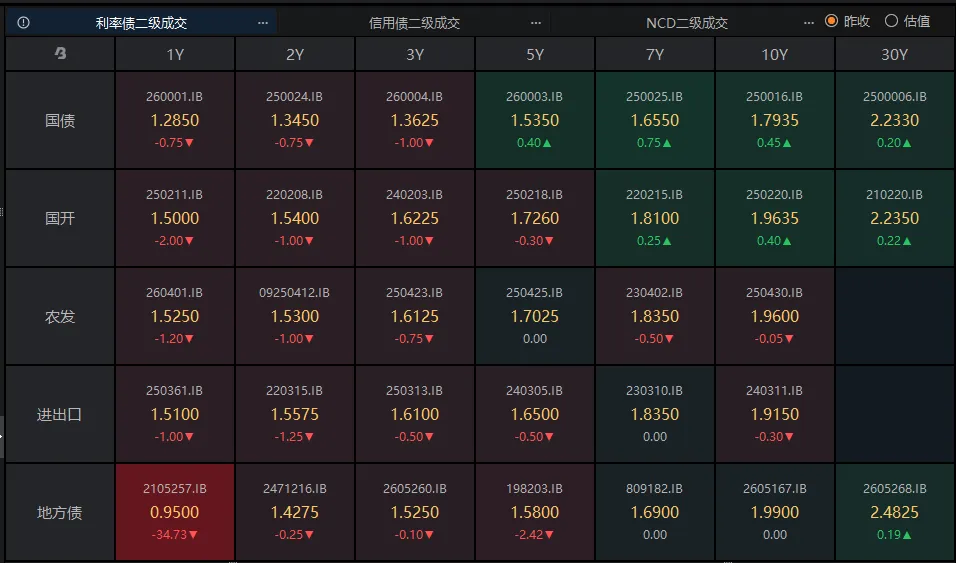The image size is (956, 563).
Task: Click the B logo icon in header row
Action: [60, 55]
